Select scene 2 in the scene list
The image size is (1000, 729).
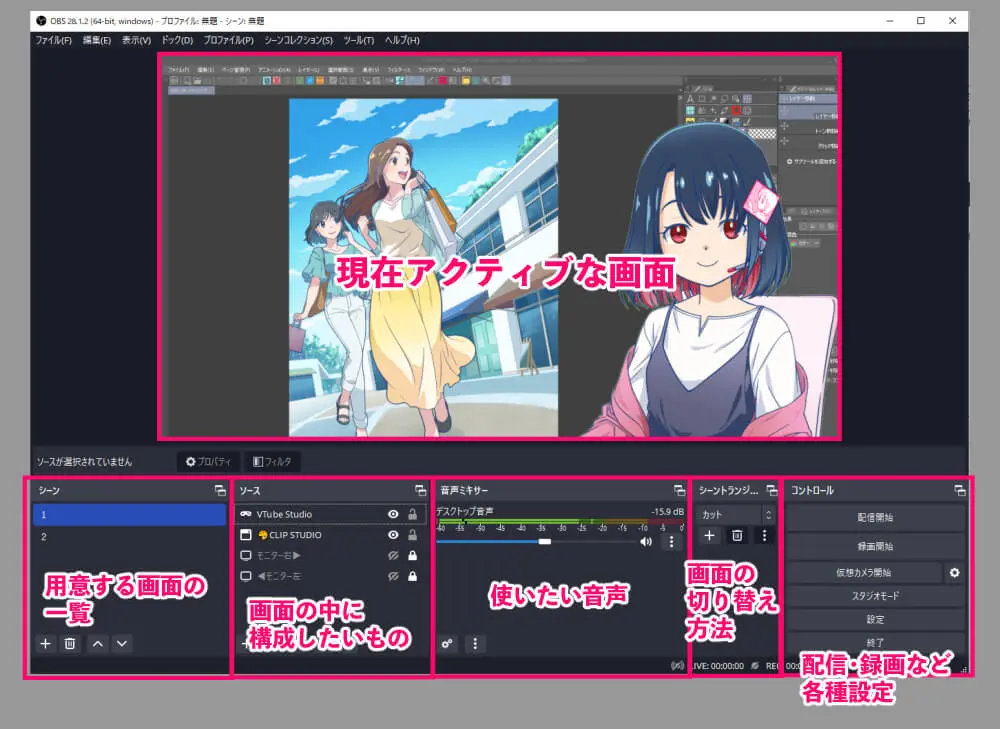pyautogui.click(x=129, y=537)
